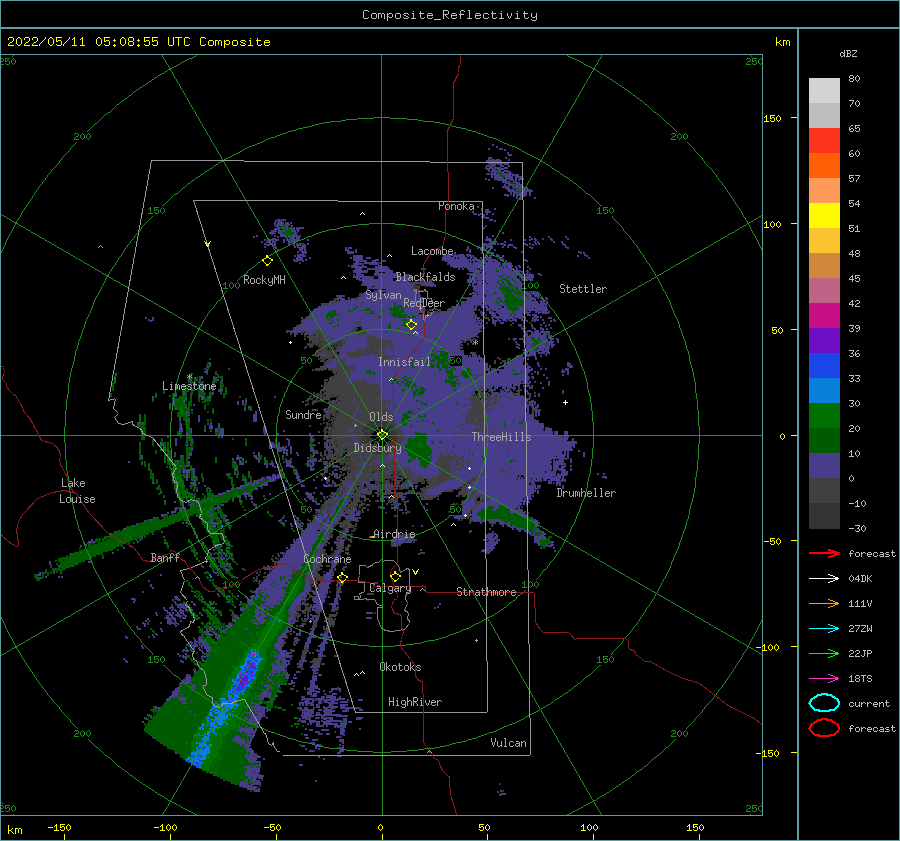
Task: Choose the green 22JP arrow icon
Action: (x=824, y=653)
